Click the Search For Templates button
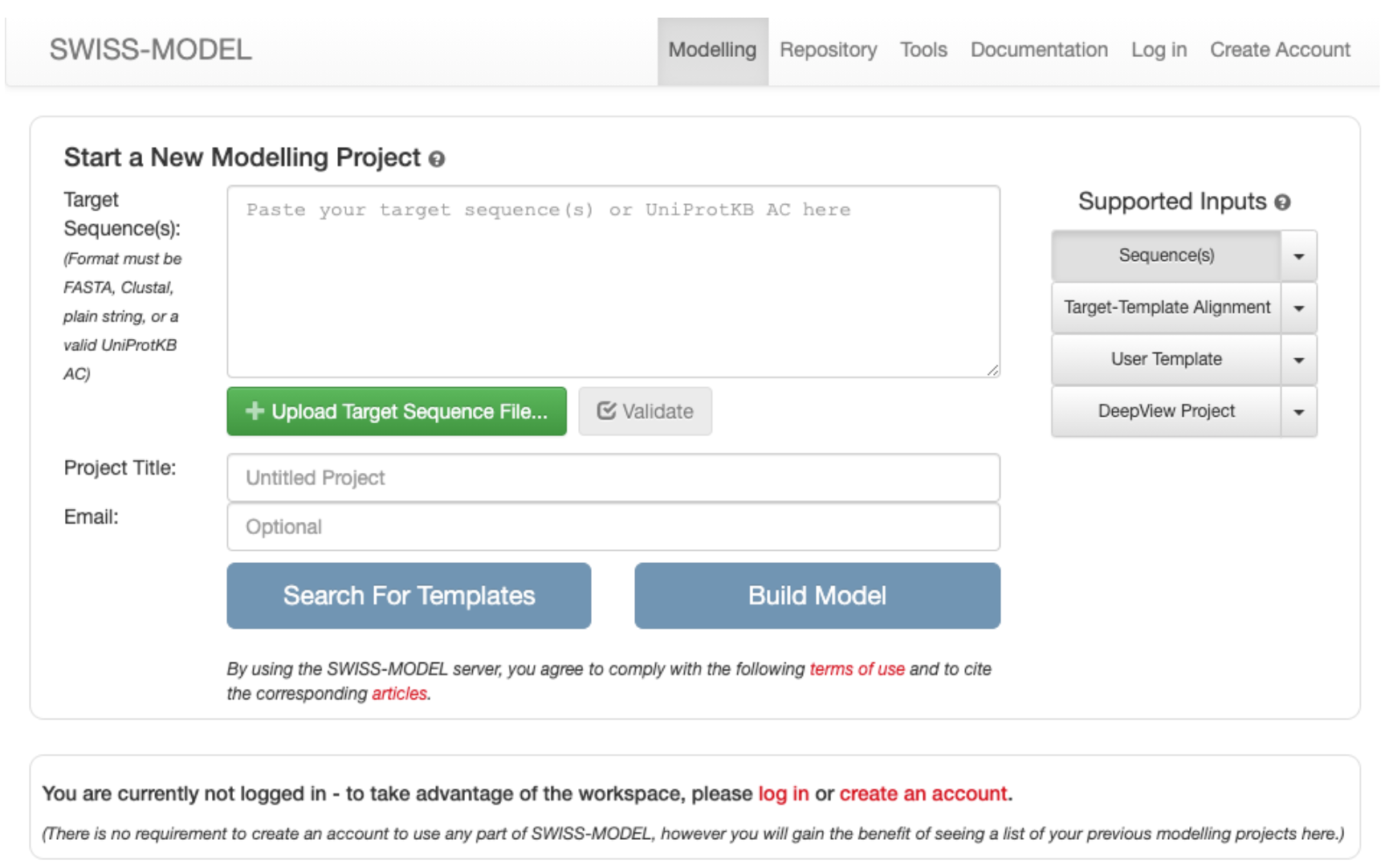 coord(409,596)
